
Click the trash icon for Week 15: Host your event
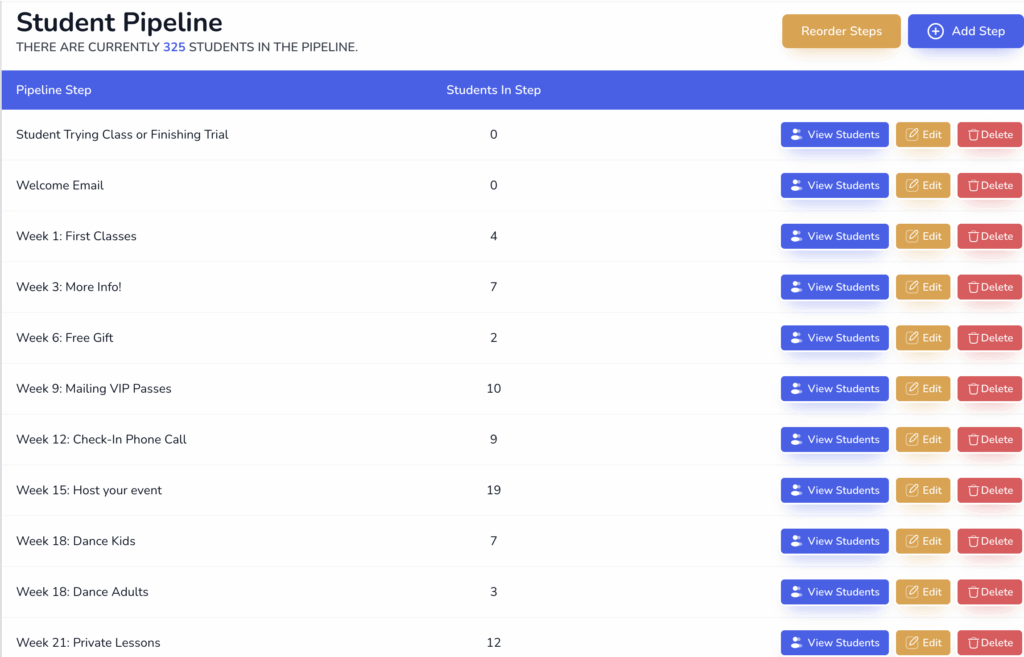click(973, 490)
